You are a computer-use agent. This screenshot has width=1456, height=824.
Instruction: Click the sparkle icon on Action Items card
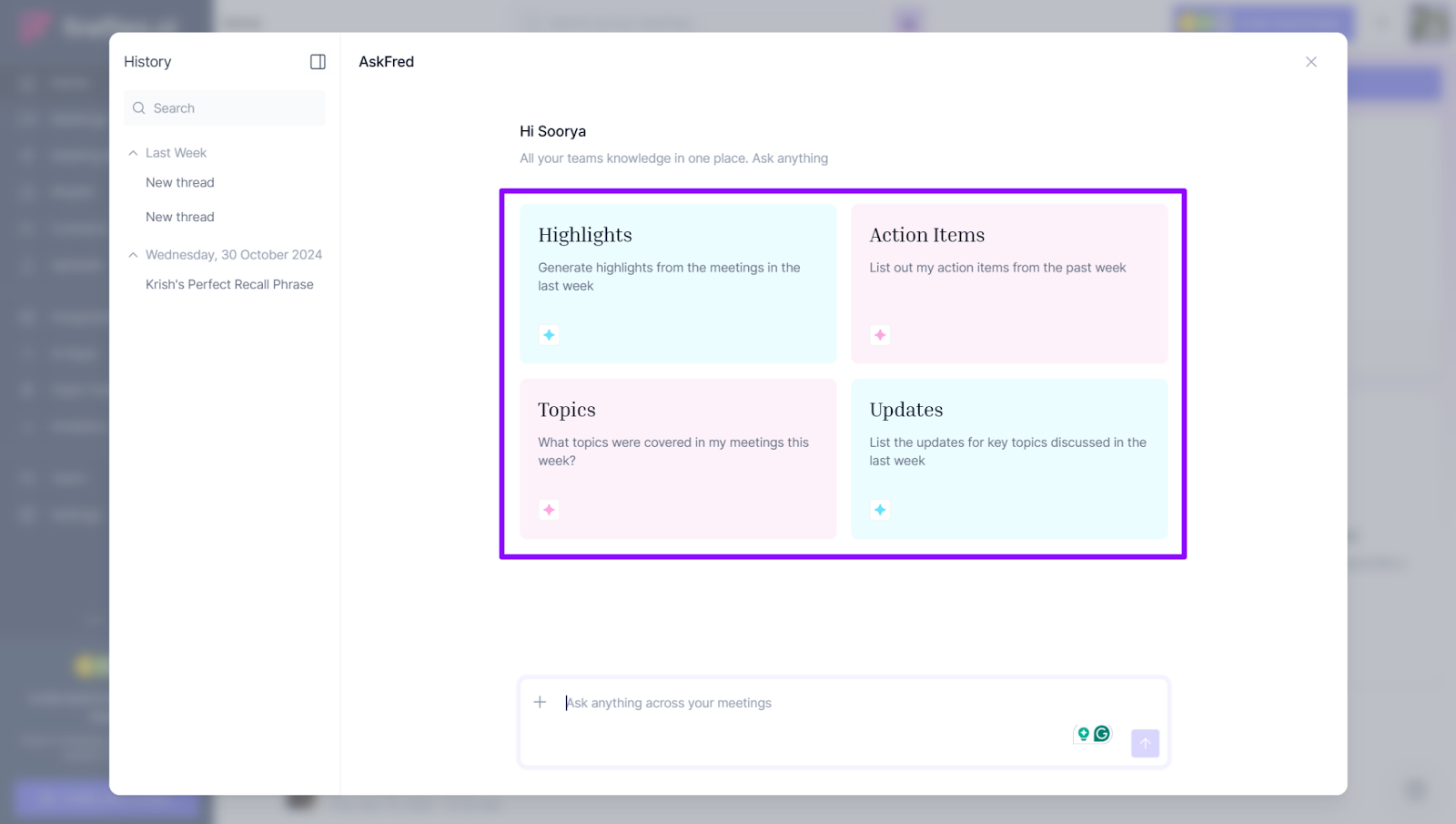pos(880,335)
